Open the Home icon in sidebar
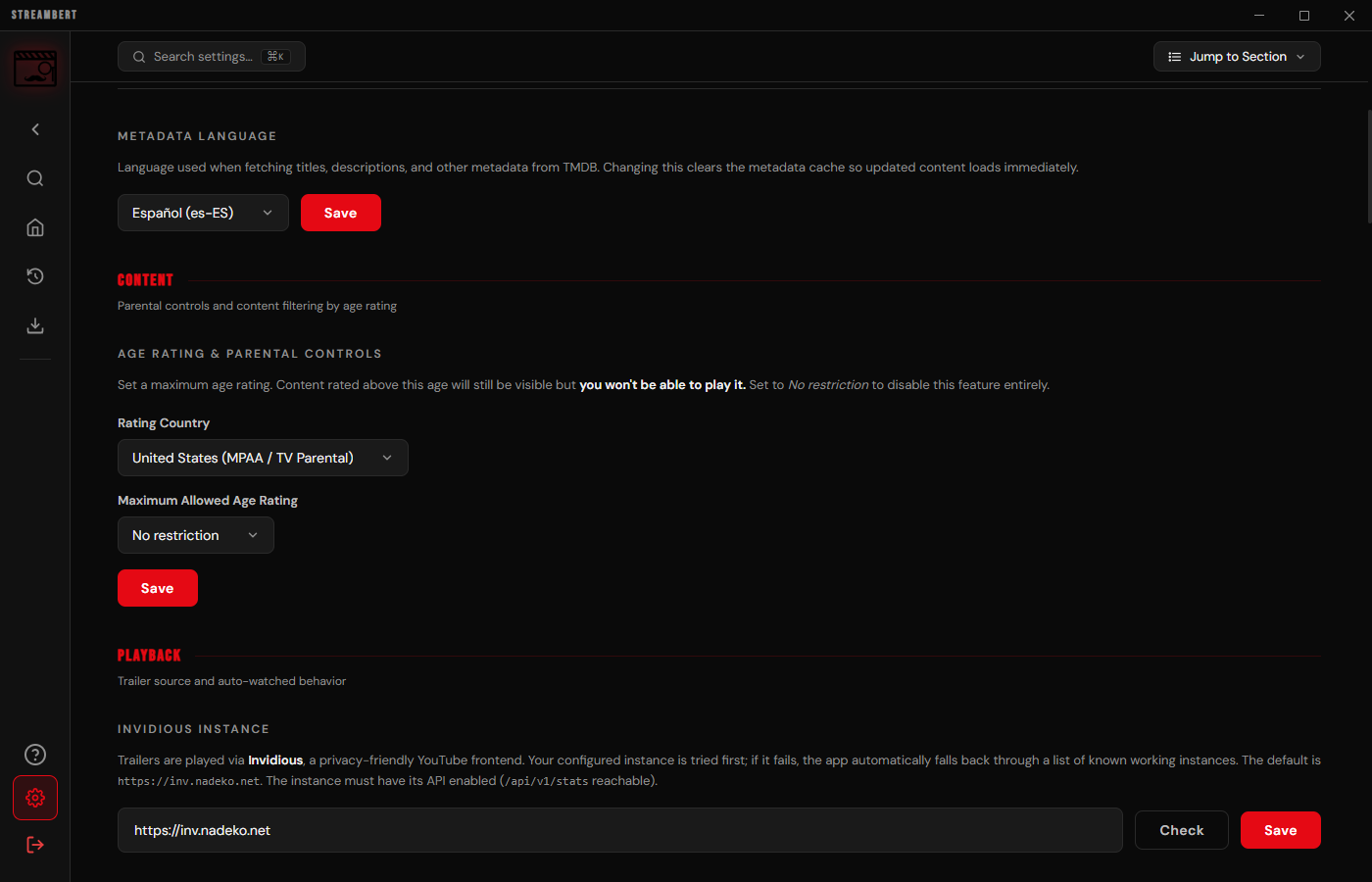Viewport: 1372px width, 882px height. coord(35,227)
